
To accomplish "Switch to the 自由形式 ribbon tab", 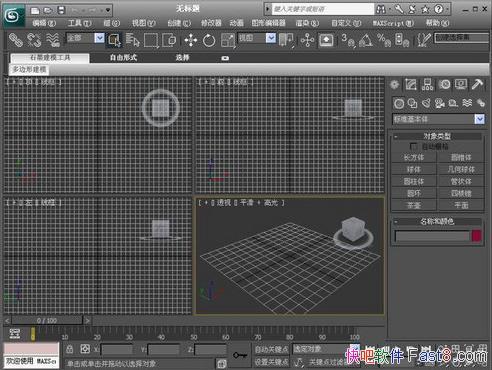I will 123,57.
